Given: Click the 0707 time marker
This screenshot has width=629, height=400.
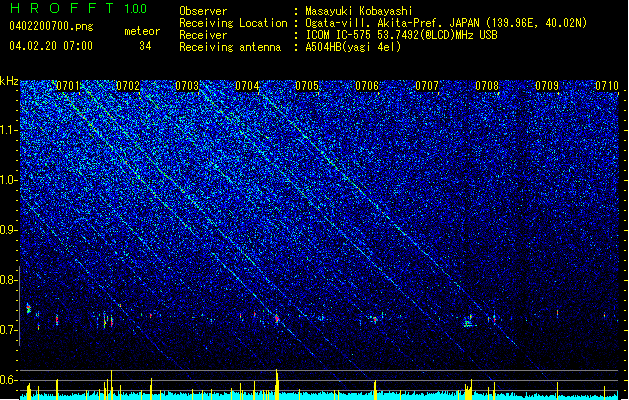Looking at the screenshot, I should (427, 86).
